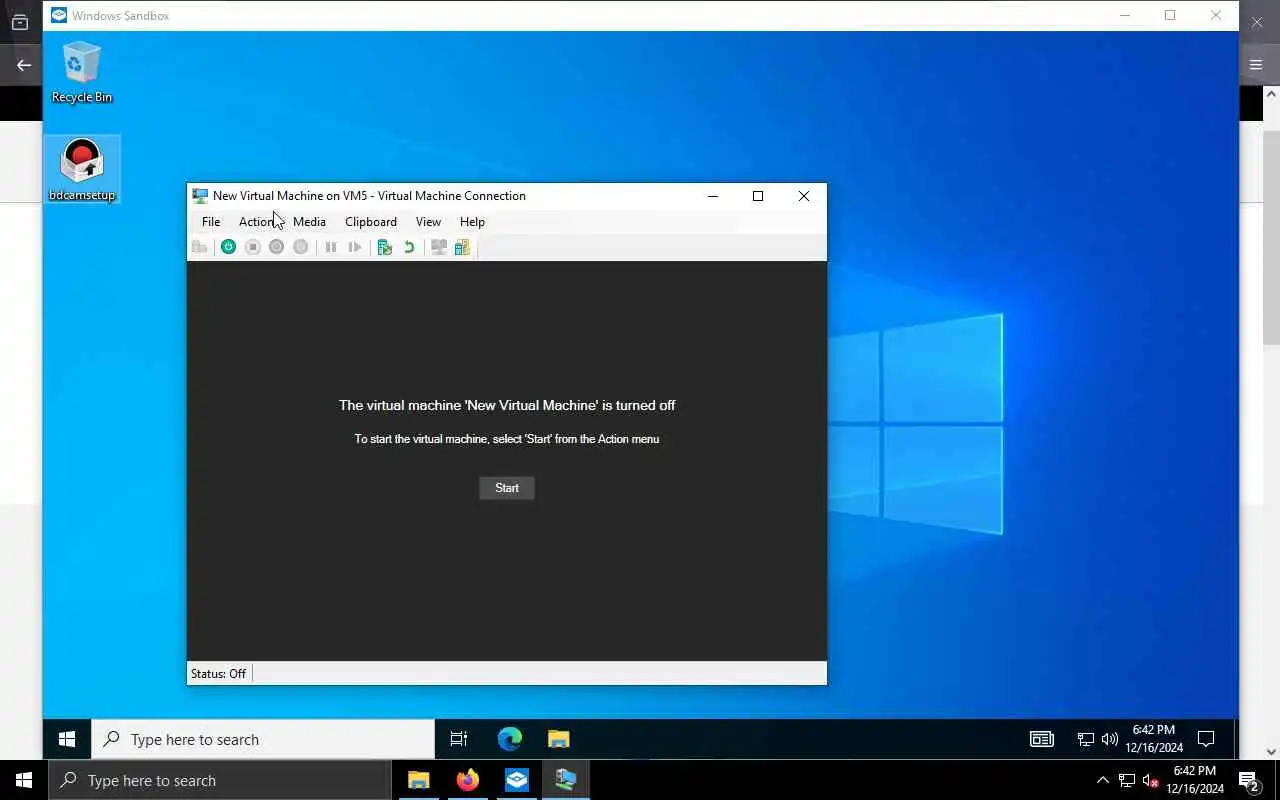Click the Start button in VM window
The width and height of the screenshot is (1280, 800).
tap(507, 488)
